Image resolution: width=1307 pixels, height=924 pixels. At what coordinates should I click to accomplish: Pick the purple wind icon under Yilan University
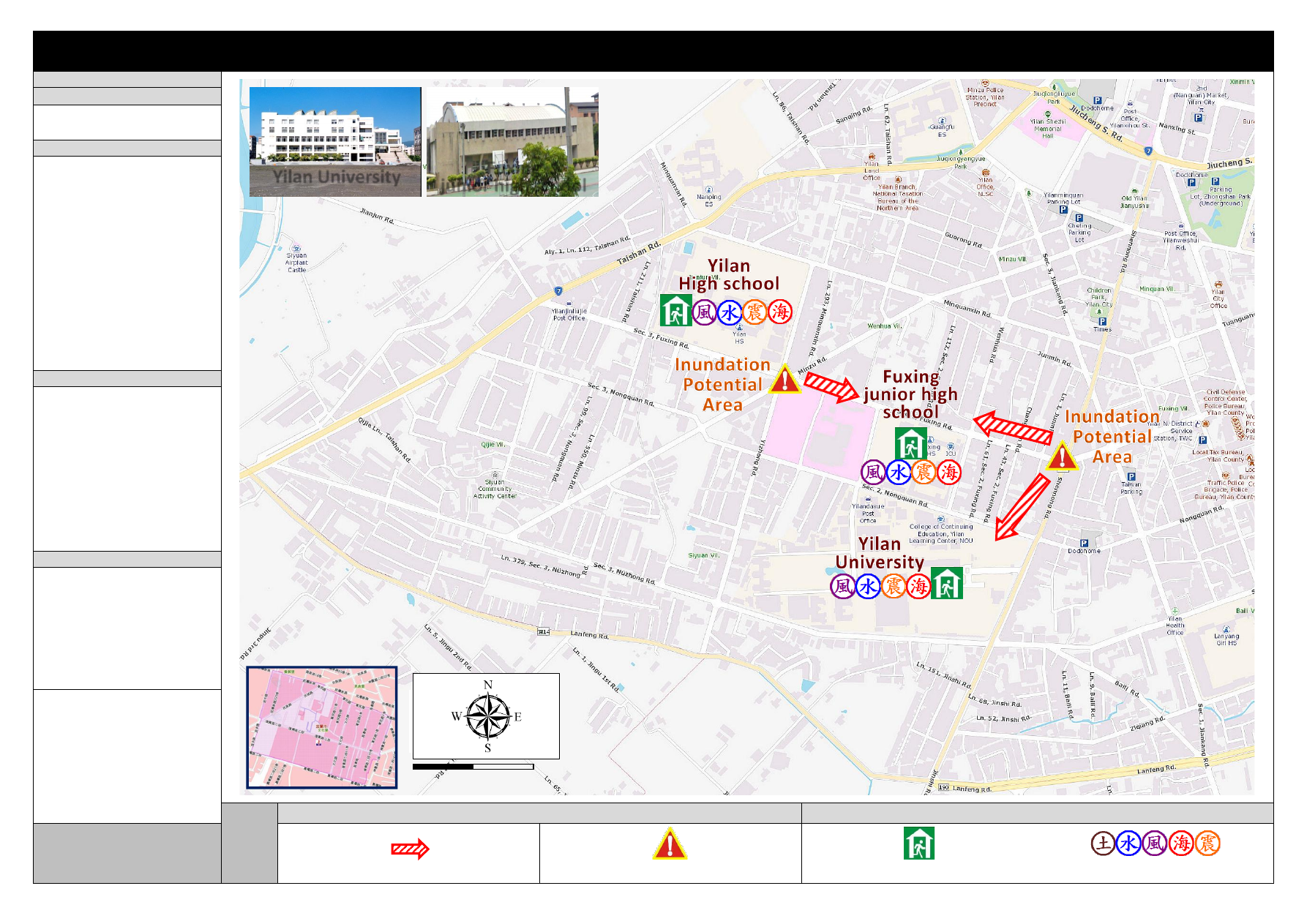[843, 586]
